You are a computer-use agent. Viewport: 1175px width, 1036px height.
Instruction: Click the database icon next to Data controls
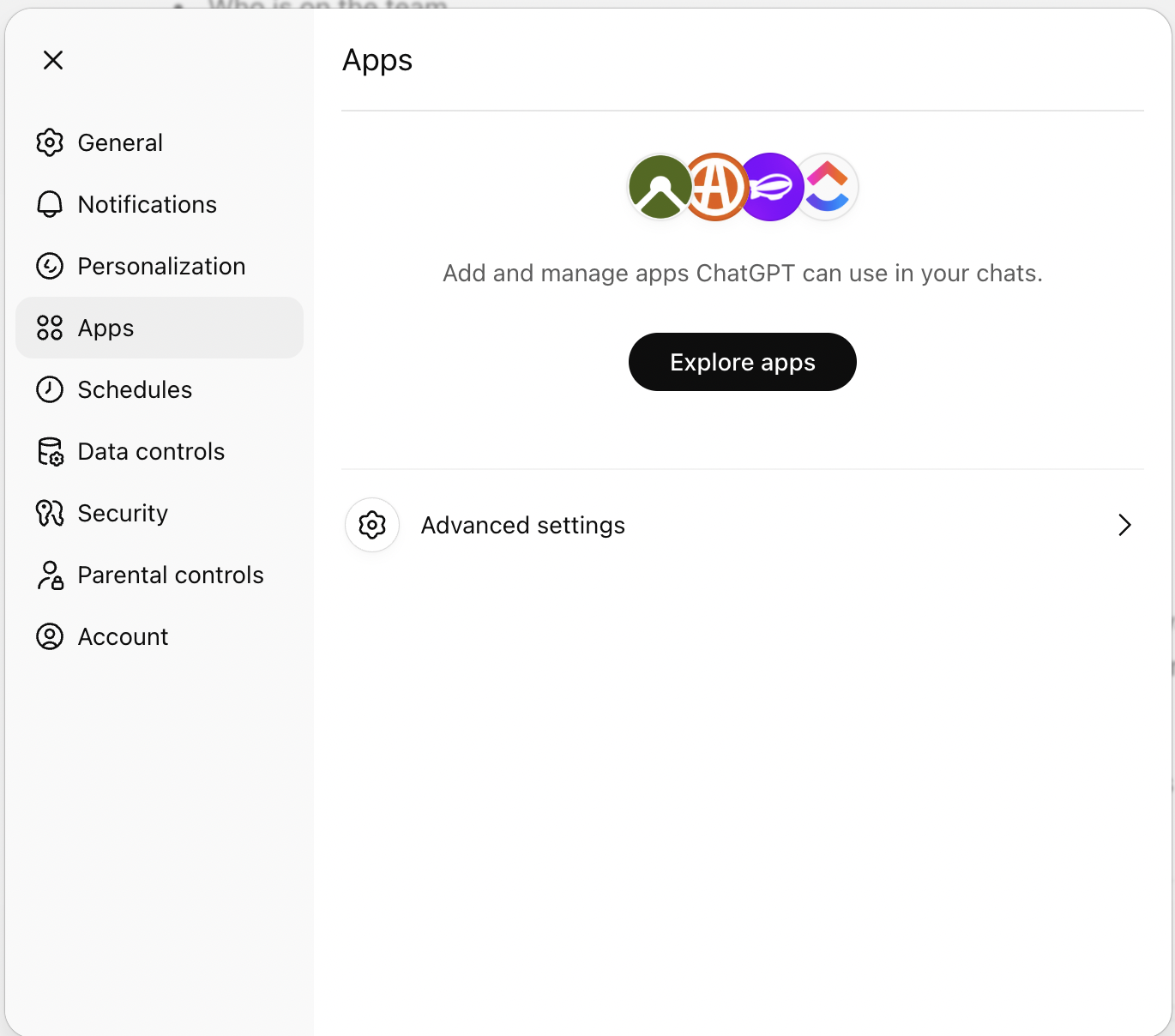tap(50, 451)
